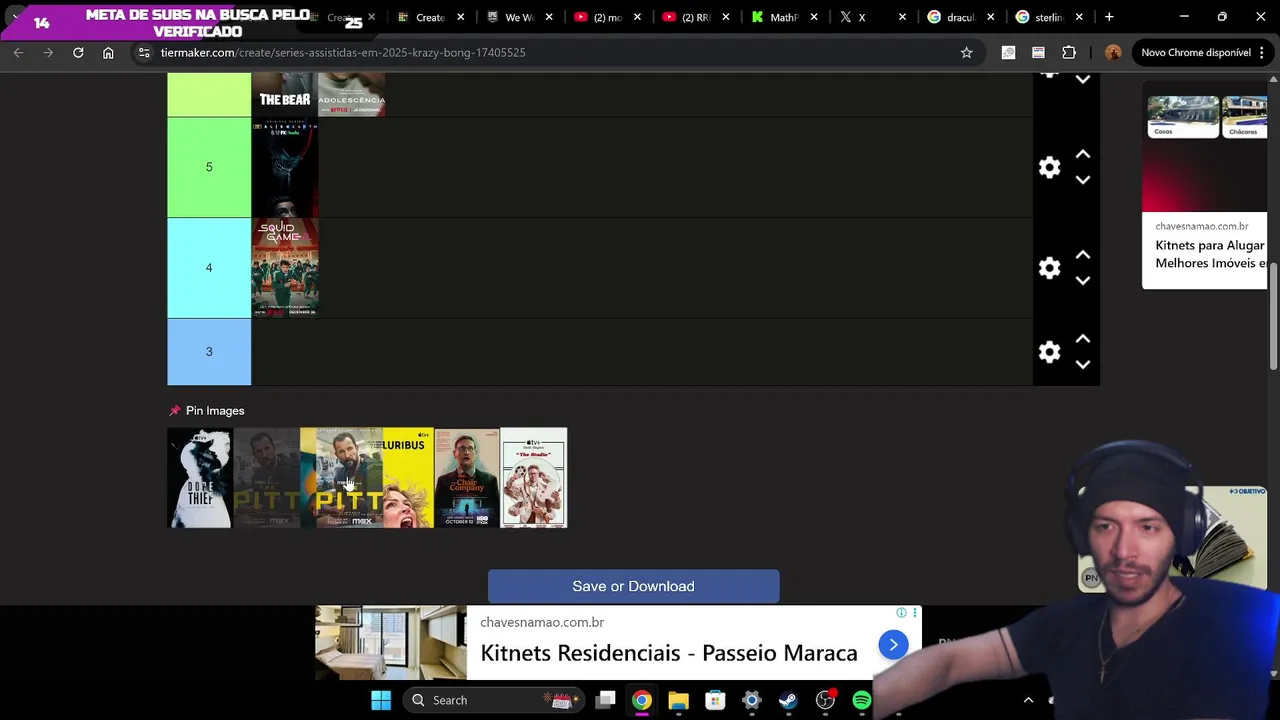This screenshot has height=720, width=1280.
Task: Open Chrome profile avatar
Action: (x=1113, y=52)
